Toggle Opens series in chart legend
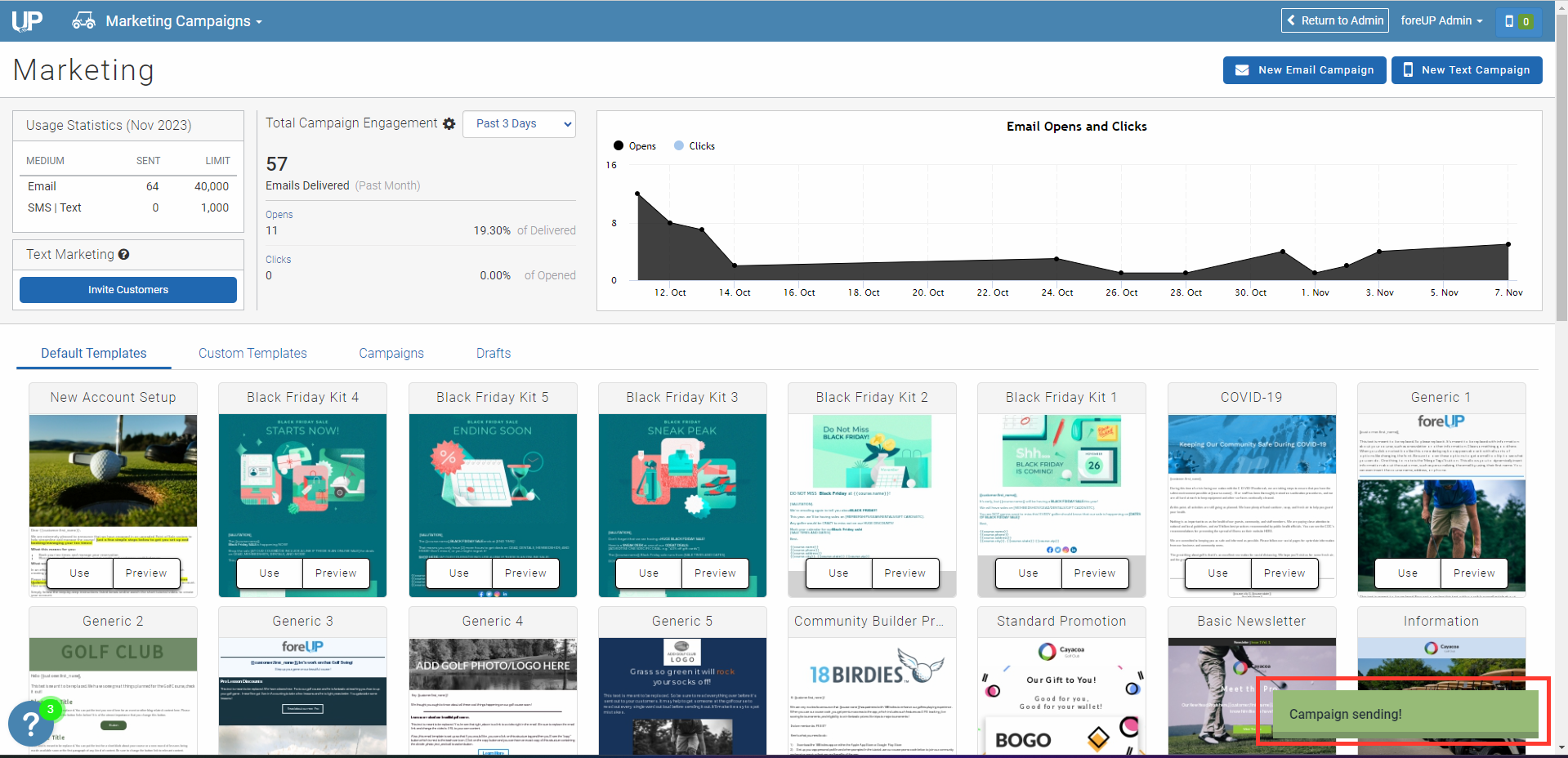Viewport: 1568px width, 758px height. [x=635, y=146]
